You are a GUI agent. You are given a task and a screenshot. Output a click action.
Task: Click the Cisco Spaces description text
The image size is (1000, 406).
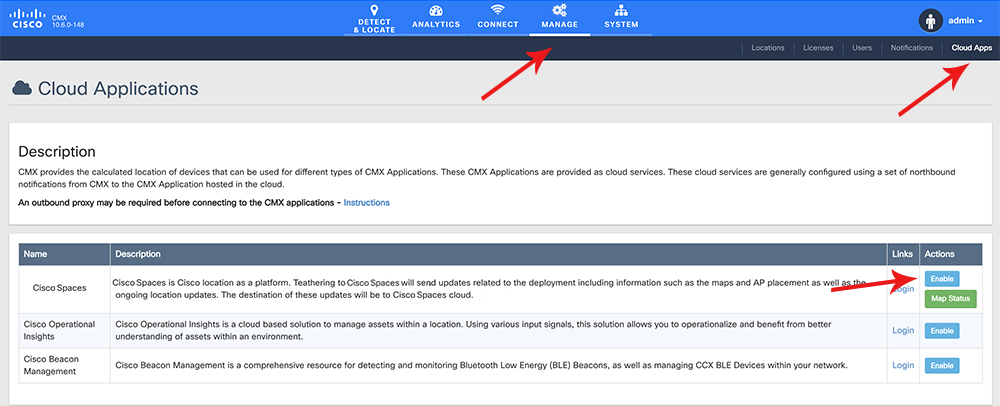coord(490,289)
